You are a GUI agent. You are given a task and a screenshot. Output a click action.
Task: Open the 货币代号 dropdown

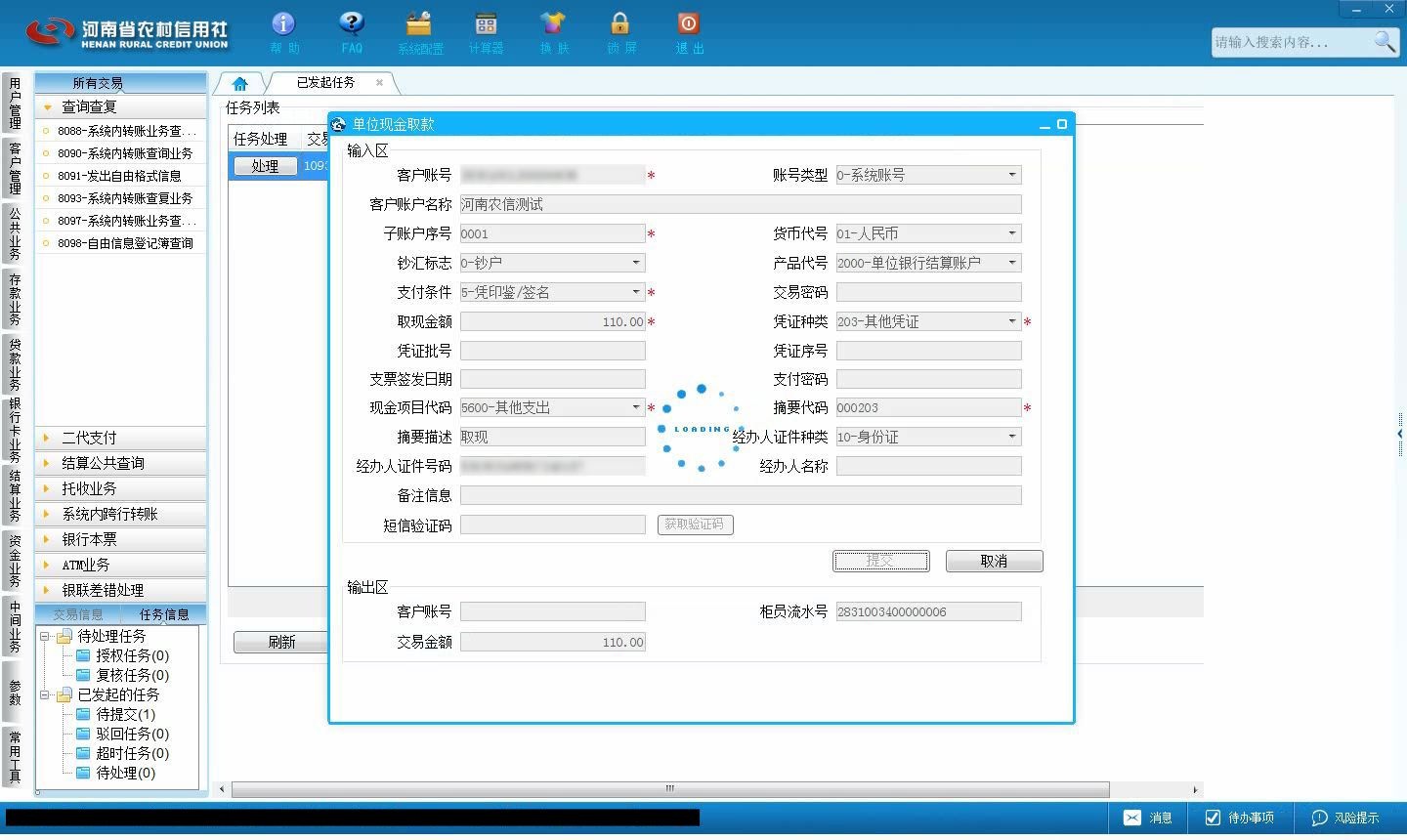tap(1012, 233)
